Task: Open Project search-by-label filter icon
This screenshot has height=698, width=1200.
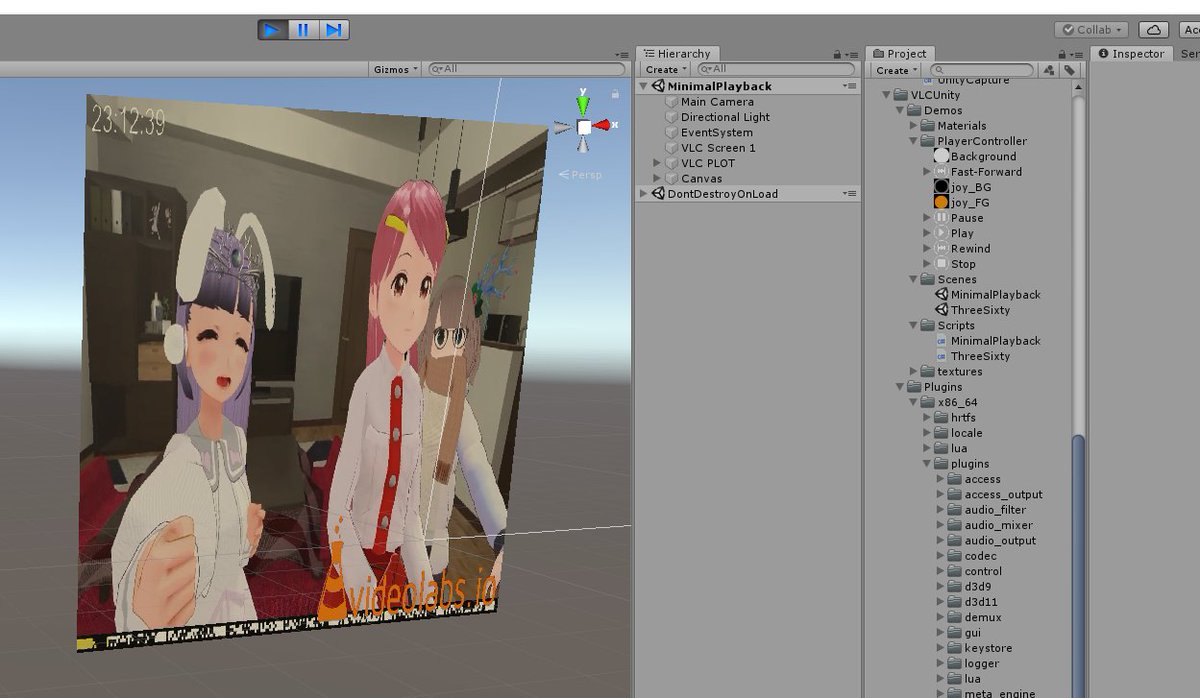Action: click(1069, 70)
